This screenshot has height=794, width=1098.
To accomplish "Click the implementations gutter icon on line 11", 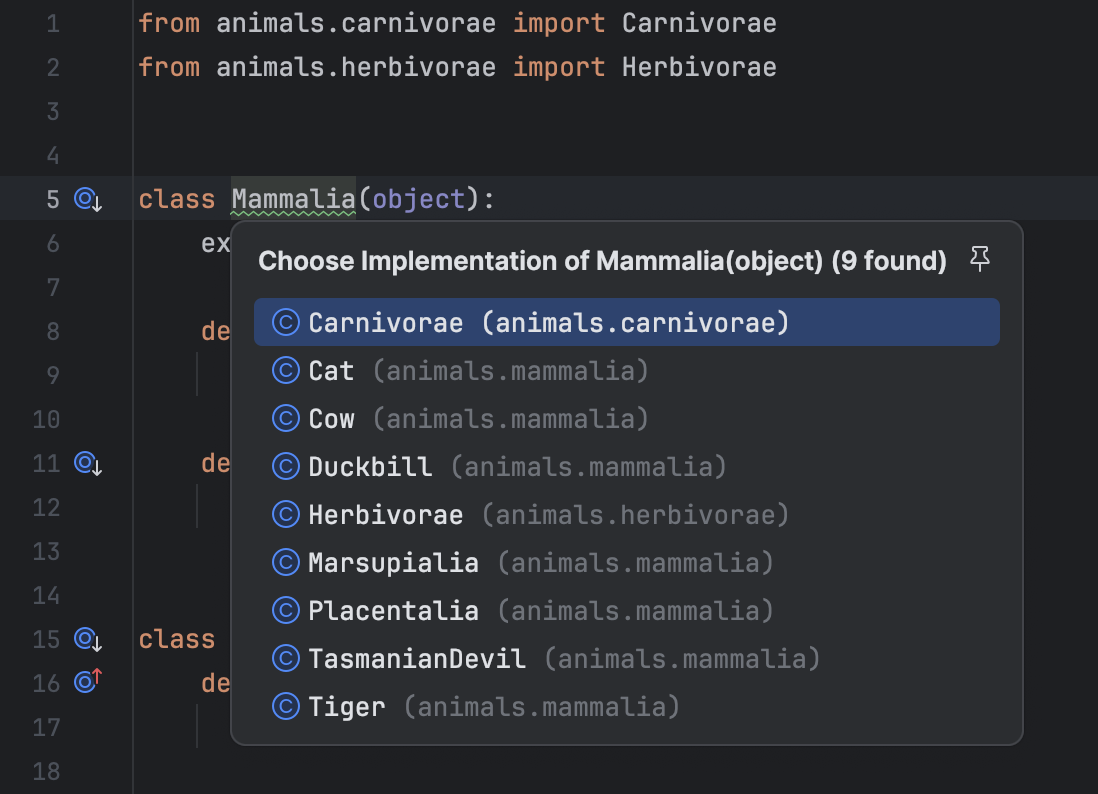I will point(84,463).
